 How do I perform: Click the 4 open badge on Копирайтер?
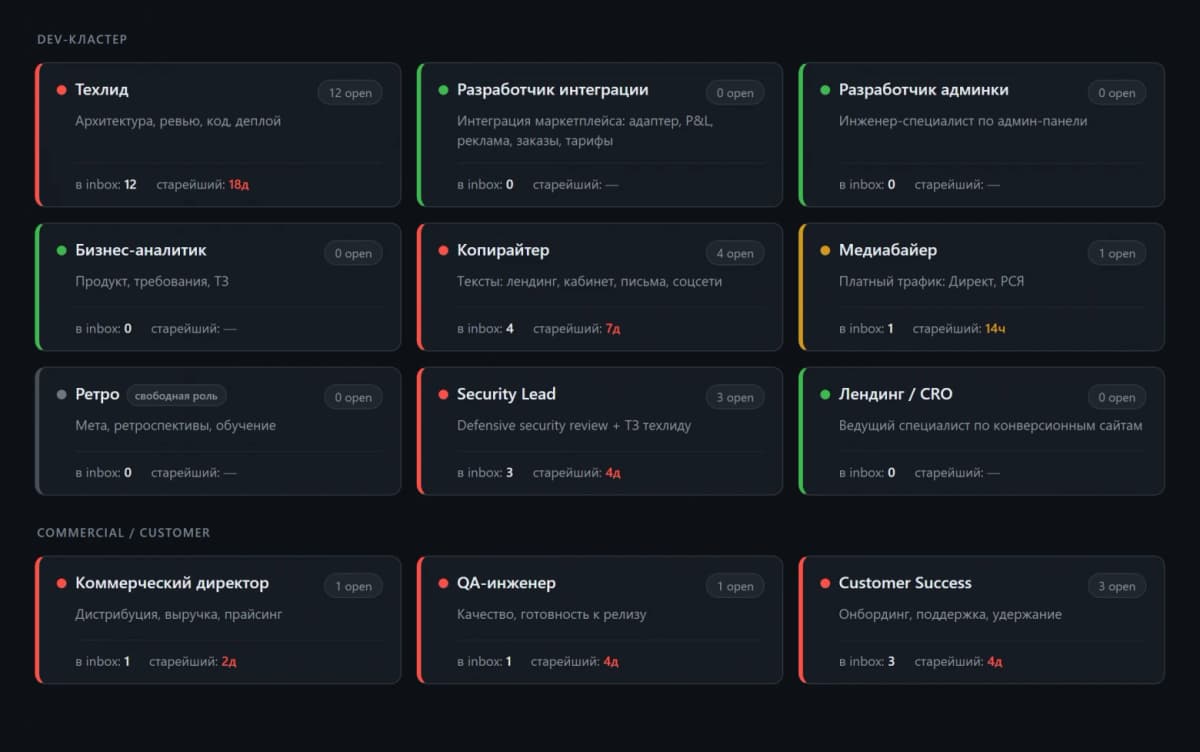(x=735, y=253)
